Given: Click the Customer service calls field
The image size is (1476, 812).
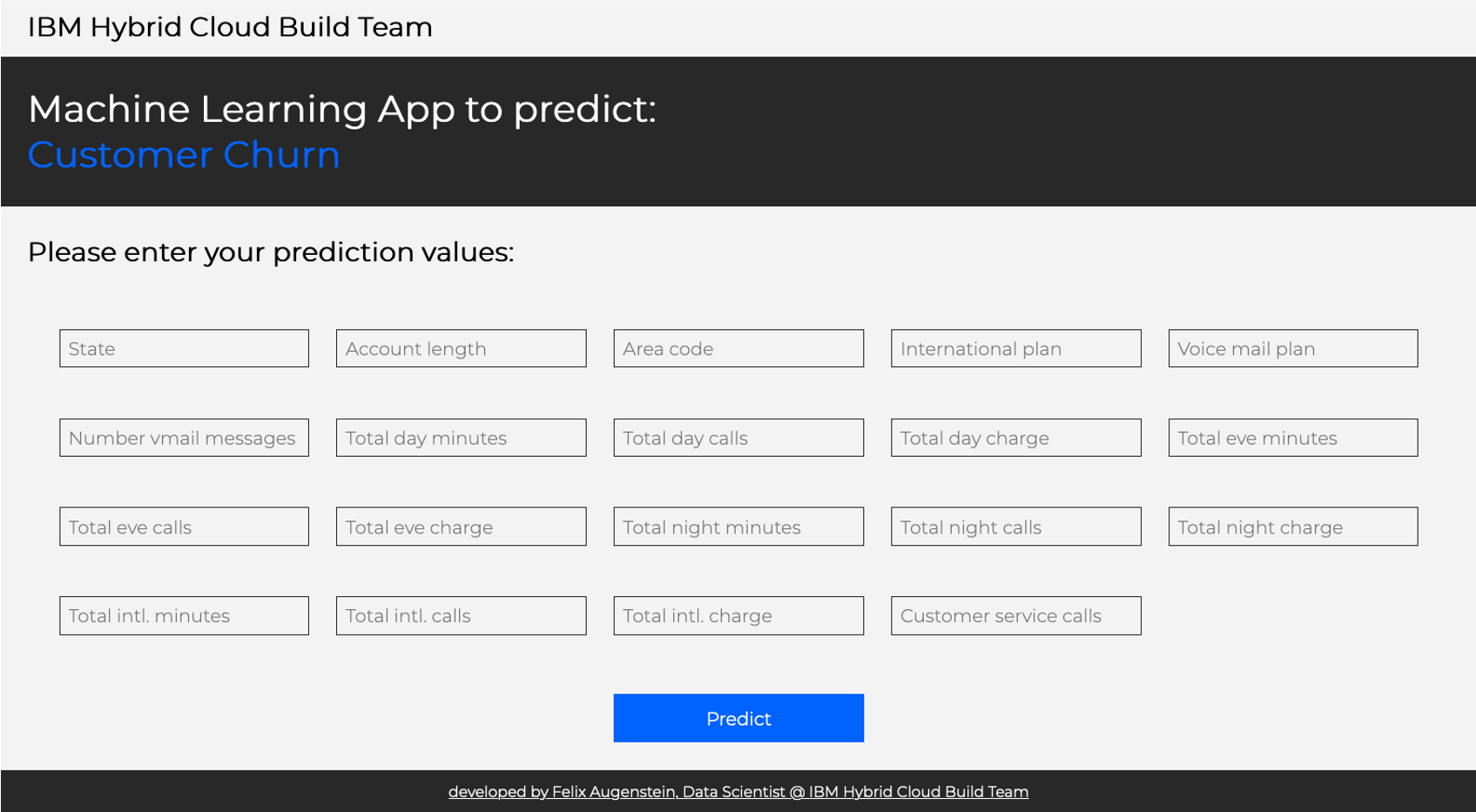Looking at the screenshot, I should (x=1015, y=615).
